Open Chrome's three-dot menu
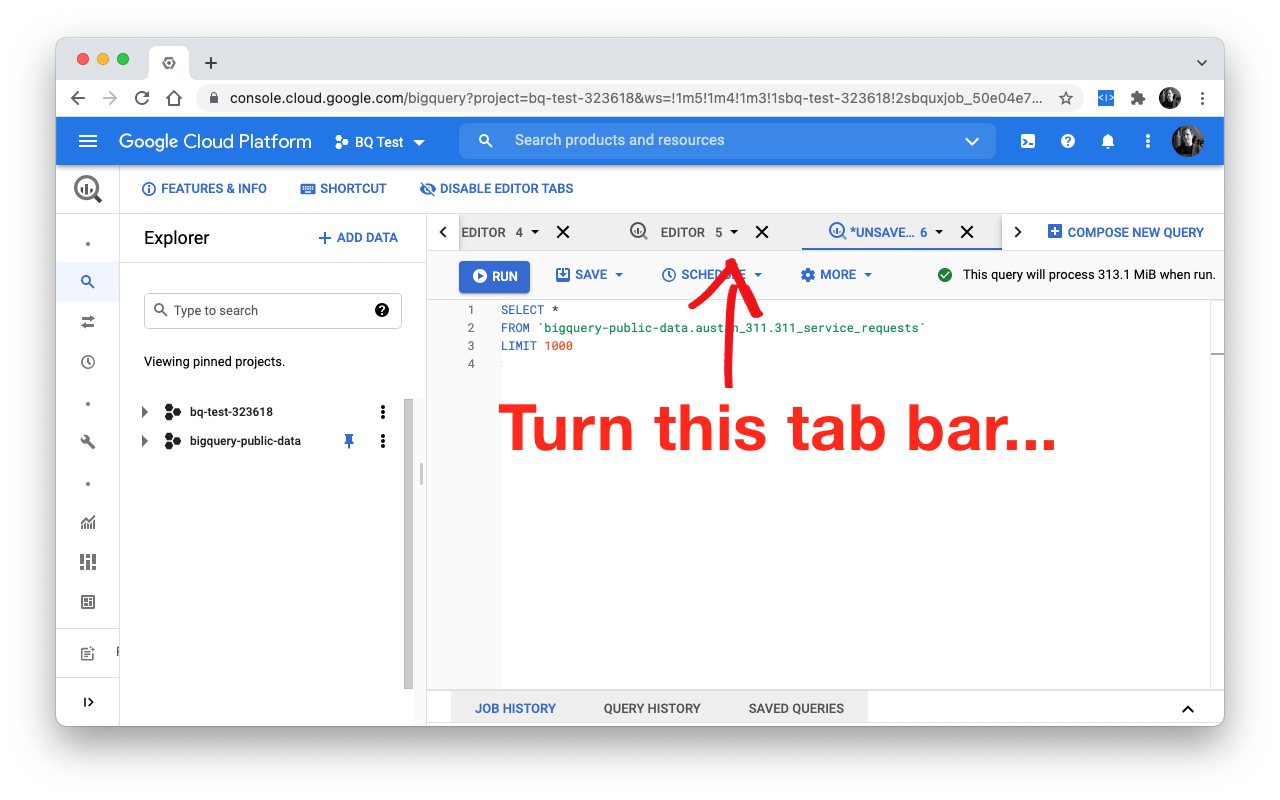Viewport: 1280px width, 800px height. 1203,98
